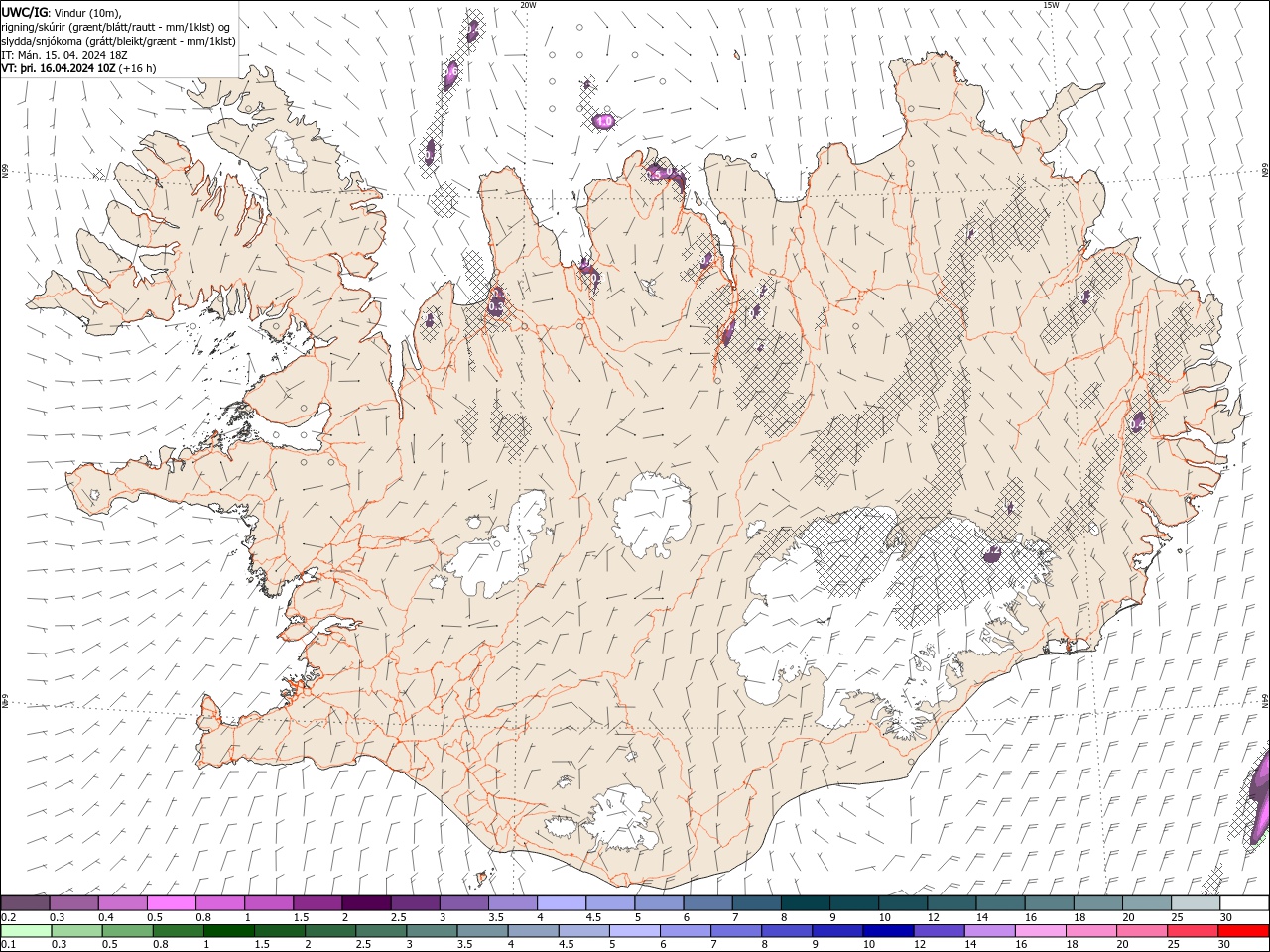Click the bright pink 0.5 swatch in top legend row
The image size is (1270, 952).
[172, 903]
